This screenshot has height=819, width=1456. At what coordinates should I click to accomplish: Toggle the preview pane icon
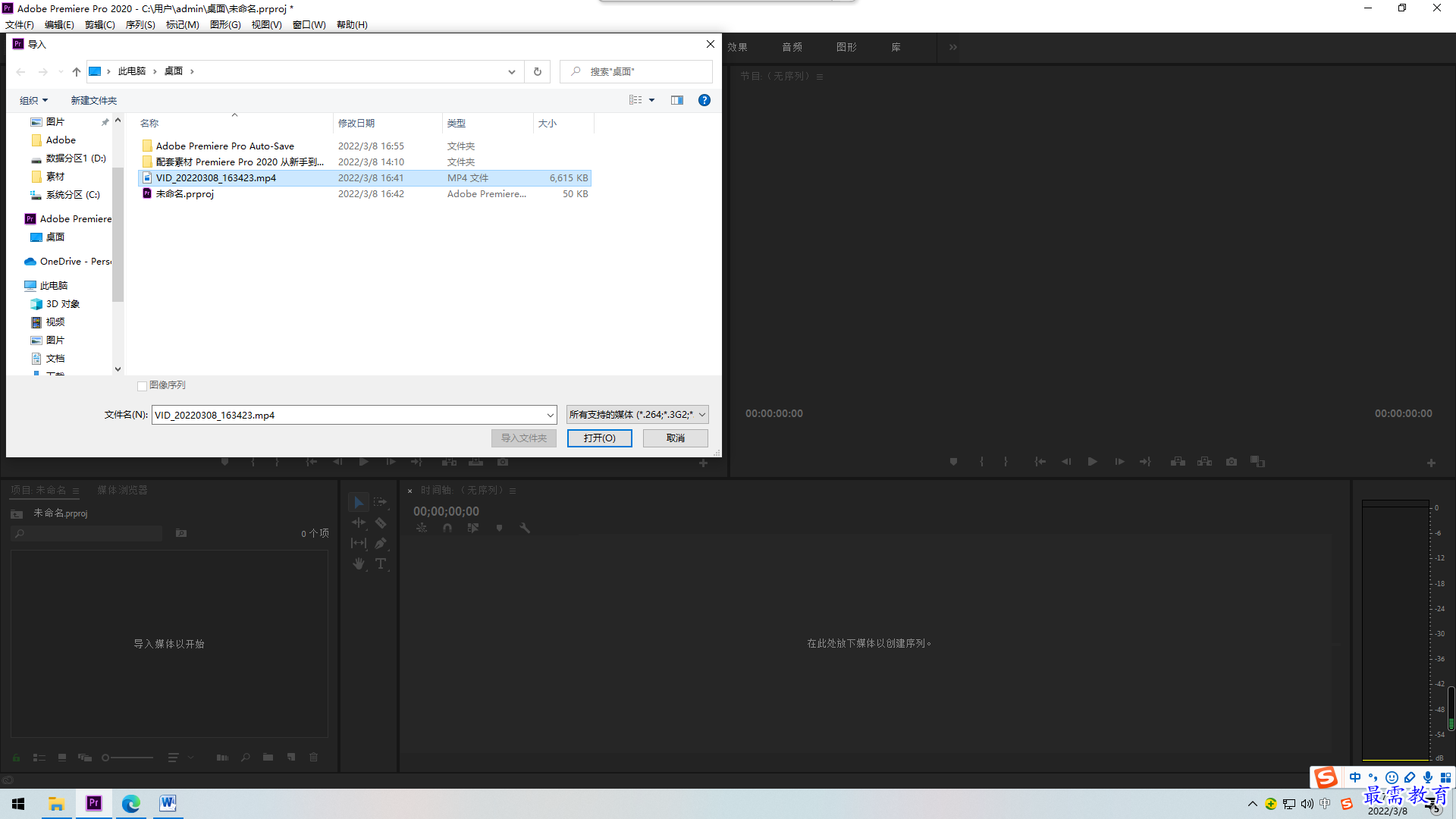pyautogui.click(x=677, y=100)
